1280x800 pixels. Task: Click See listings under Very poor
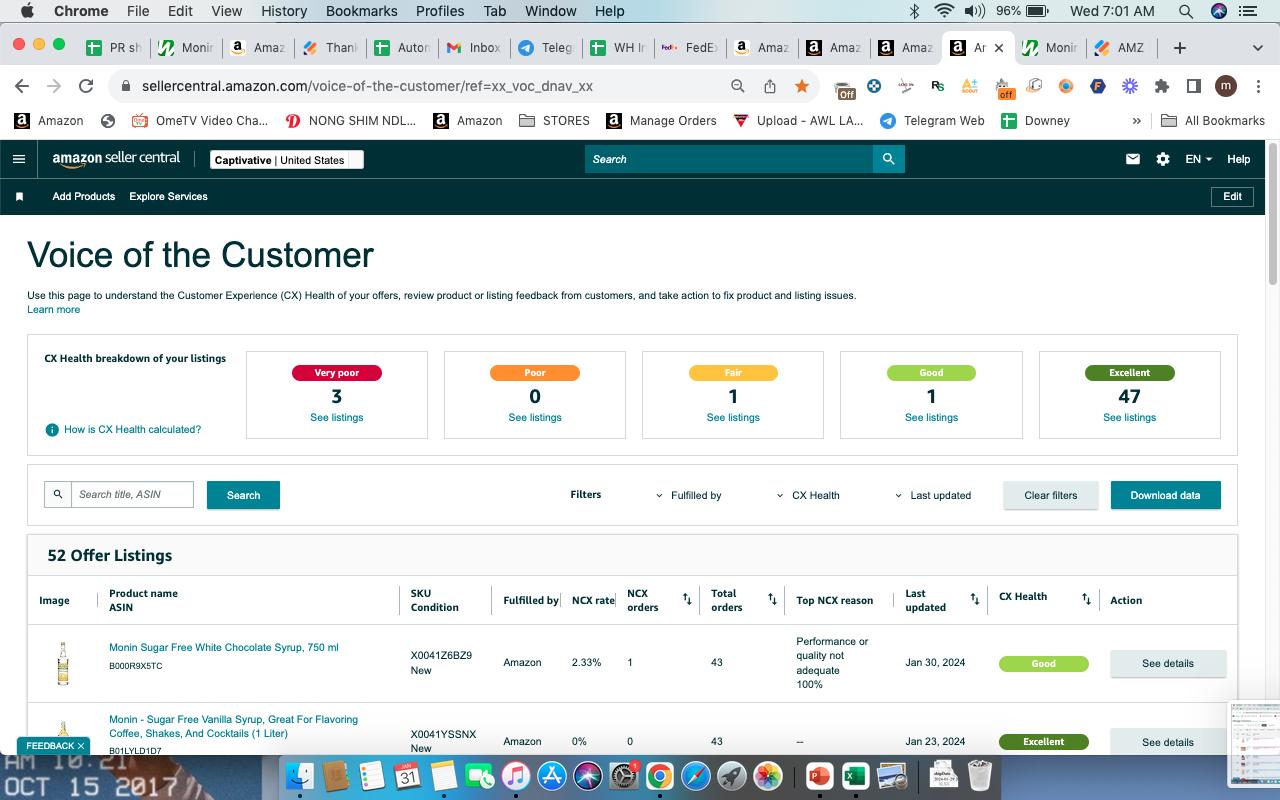tap(337, 417)
